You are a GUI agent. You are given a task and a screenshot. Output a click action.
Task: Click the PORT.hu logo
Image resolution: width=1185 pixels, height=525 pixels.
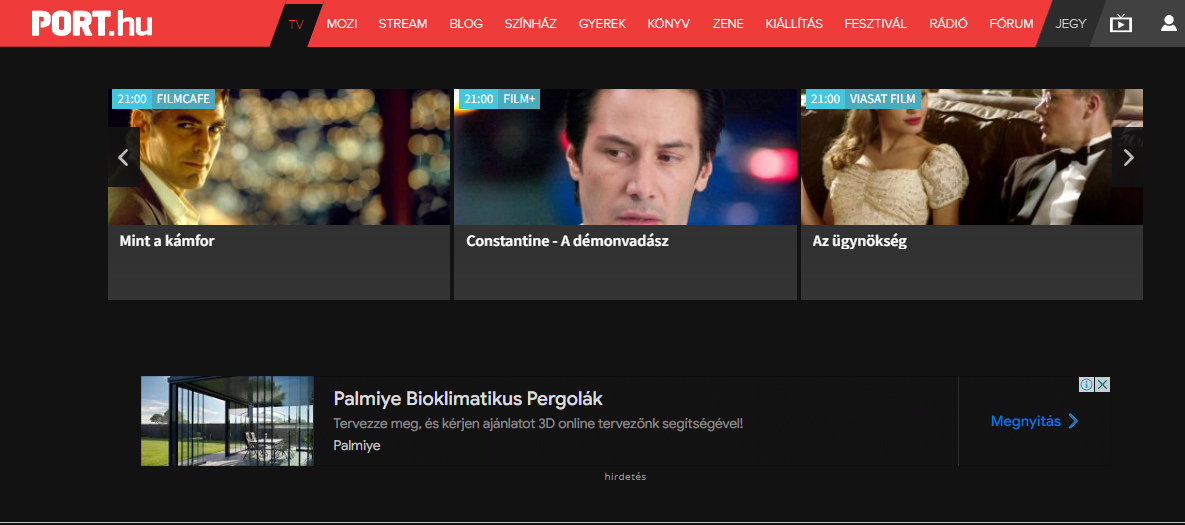pos(91,23)
